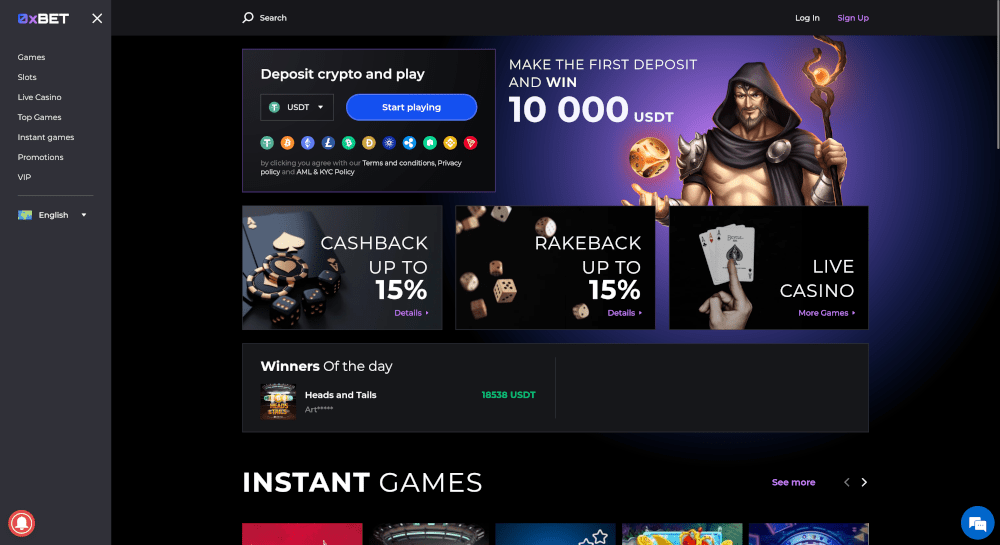Click See more for Instant Games
1000x545 pixels.
(x=793, y=483)
